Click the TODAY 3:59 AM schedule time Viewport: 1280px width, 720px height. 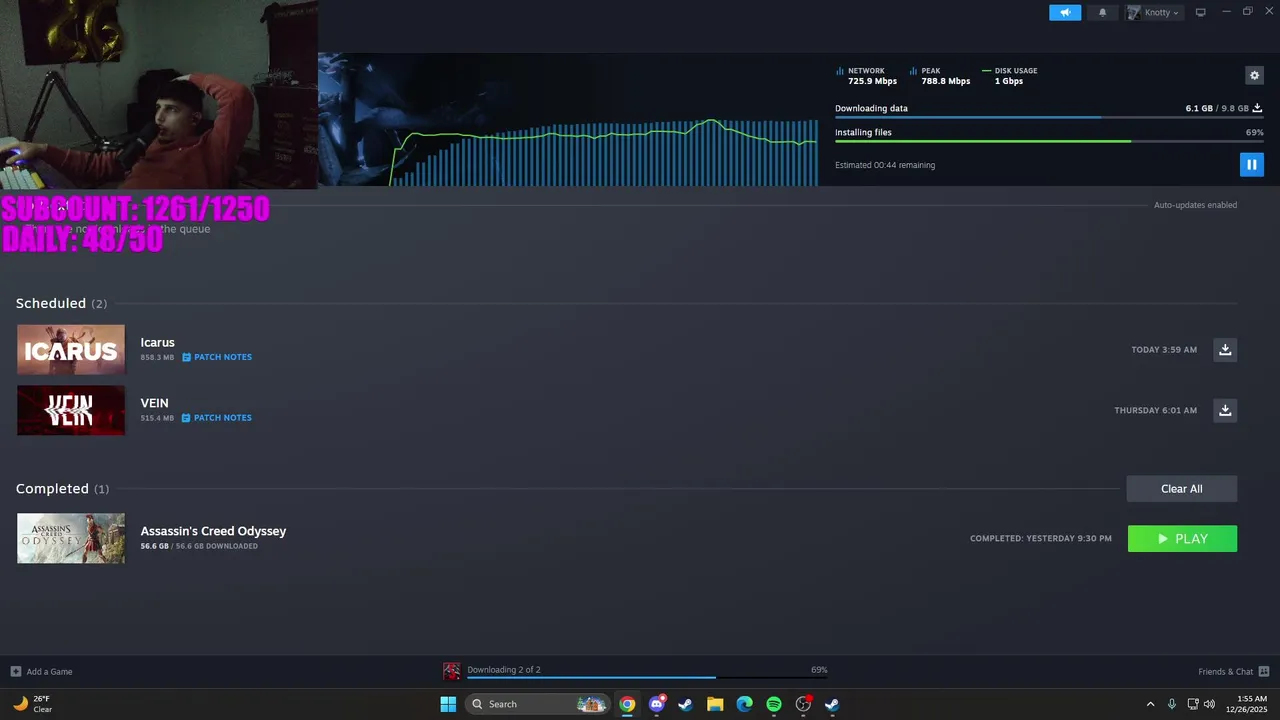tap(1164, 350)
